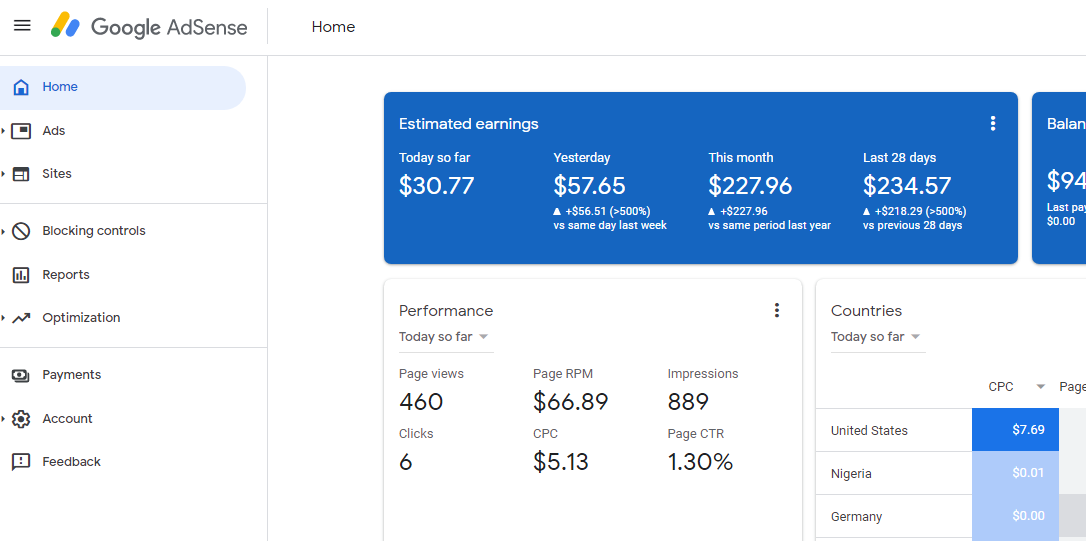Click the Feedback speech bubble icon
Screen dimensions: 1086x541
tap(21, 462)
